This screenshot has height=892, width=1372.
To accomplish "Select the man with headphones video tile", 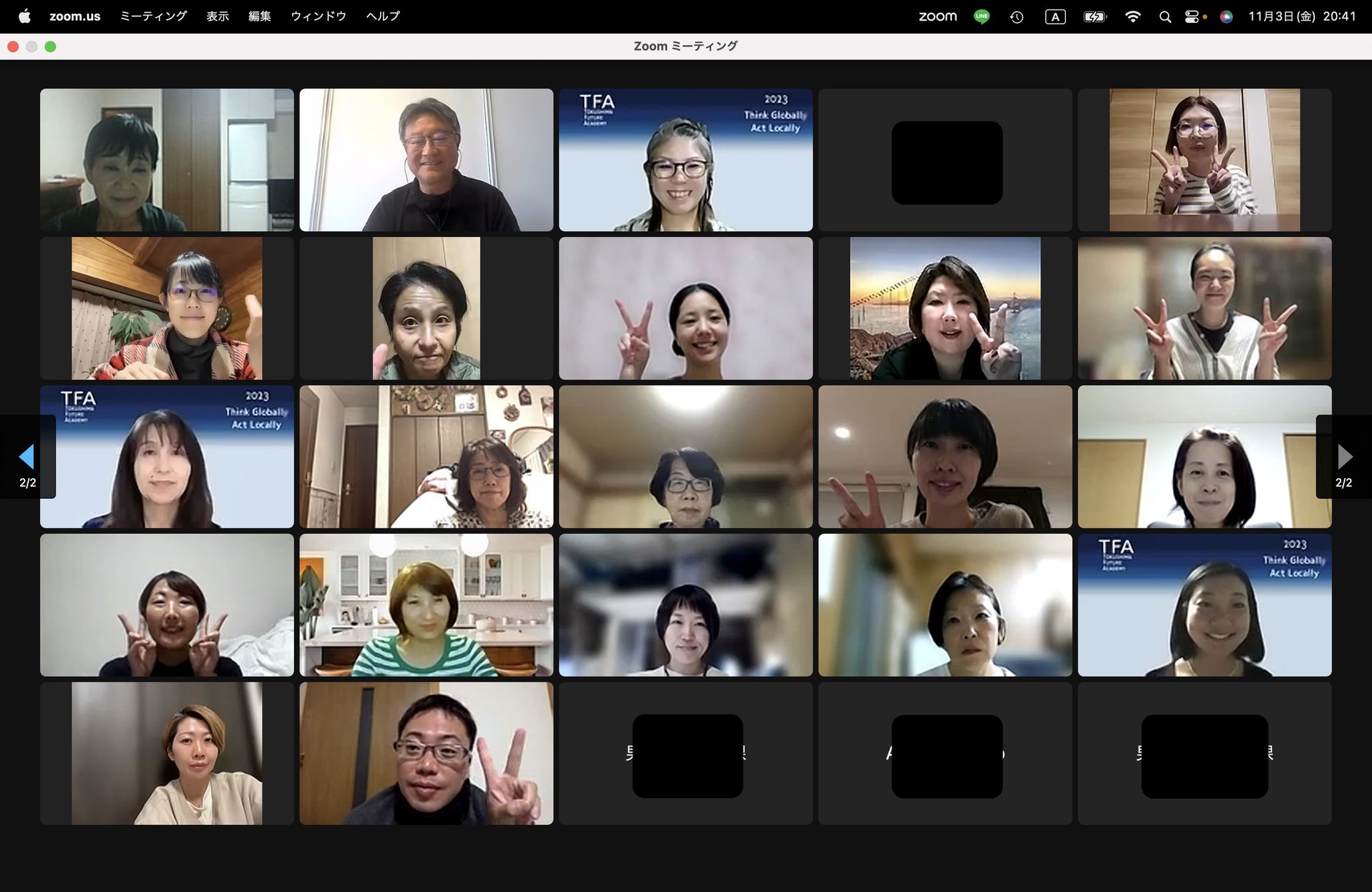I will click(426, 160).
